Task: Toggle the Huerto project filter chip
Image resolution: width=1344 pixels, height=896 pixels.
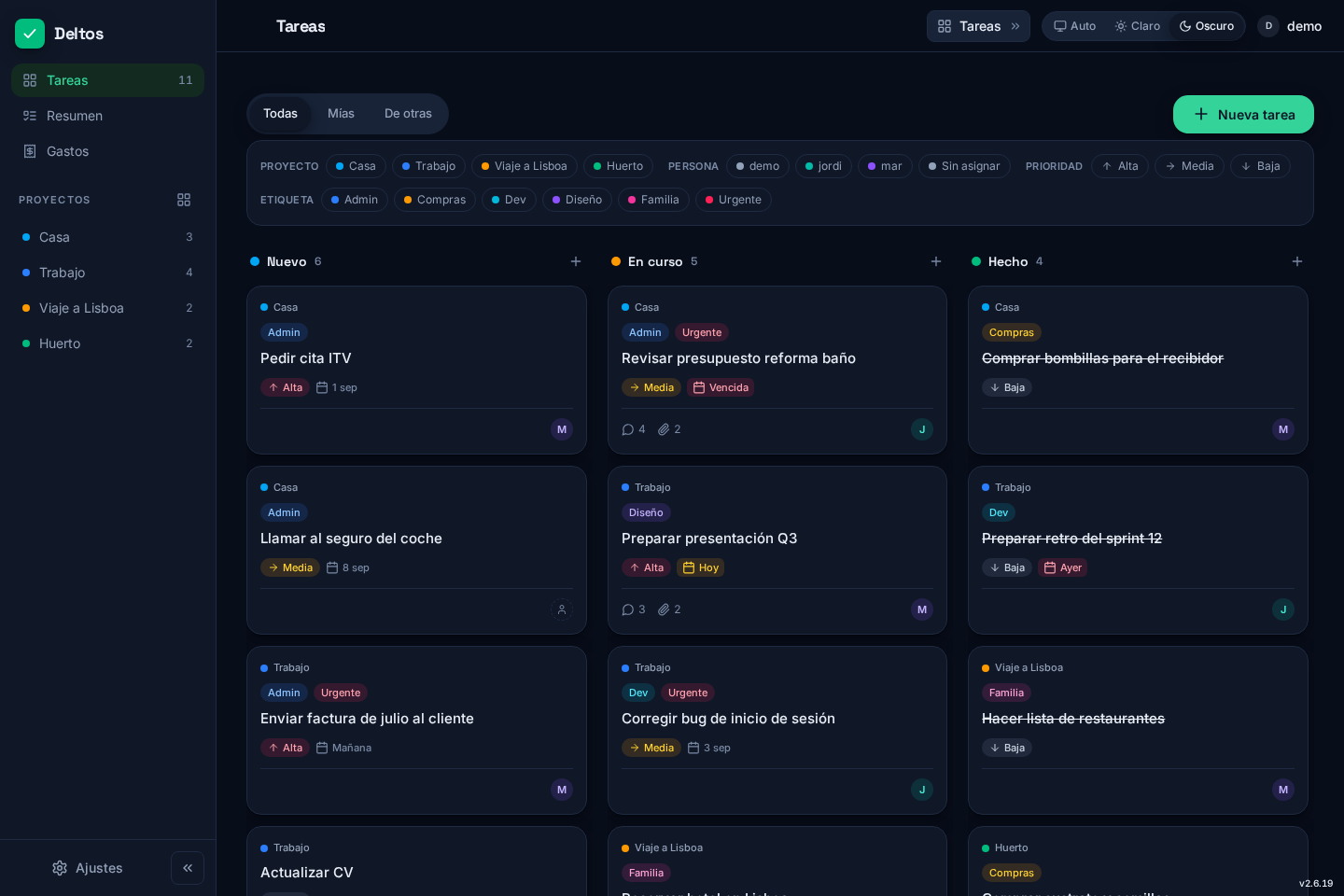Action: (619, 166)
